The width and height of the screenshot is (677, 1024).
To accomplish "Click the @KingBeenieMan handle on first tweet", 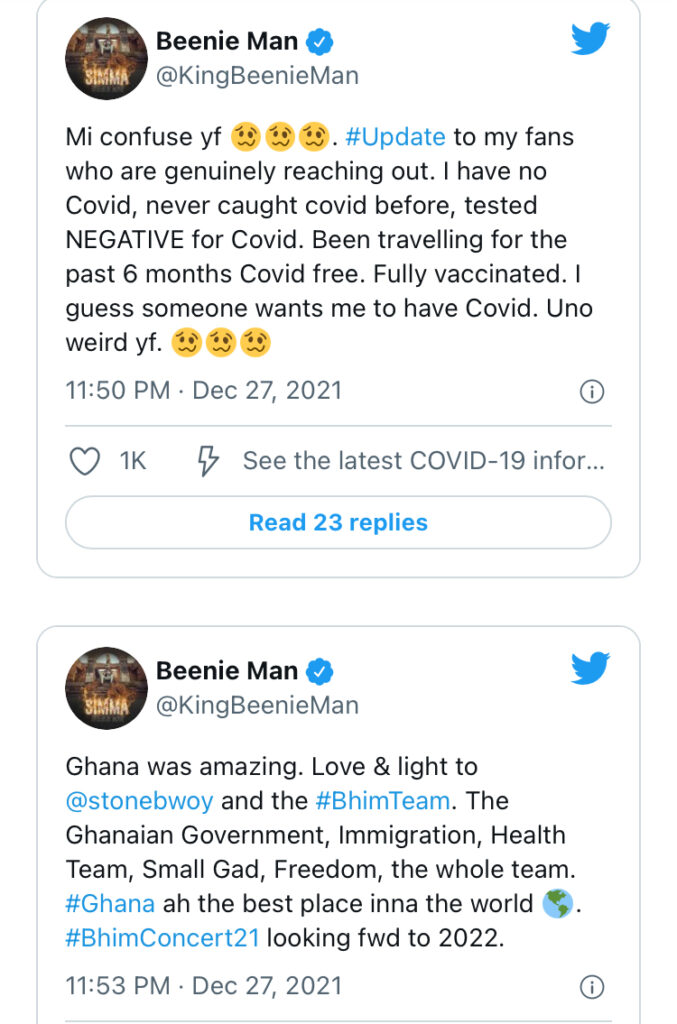I will pyautogui.click(x=257, y=75).
